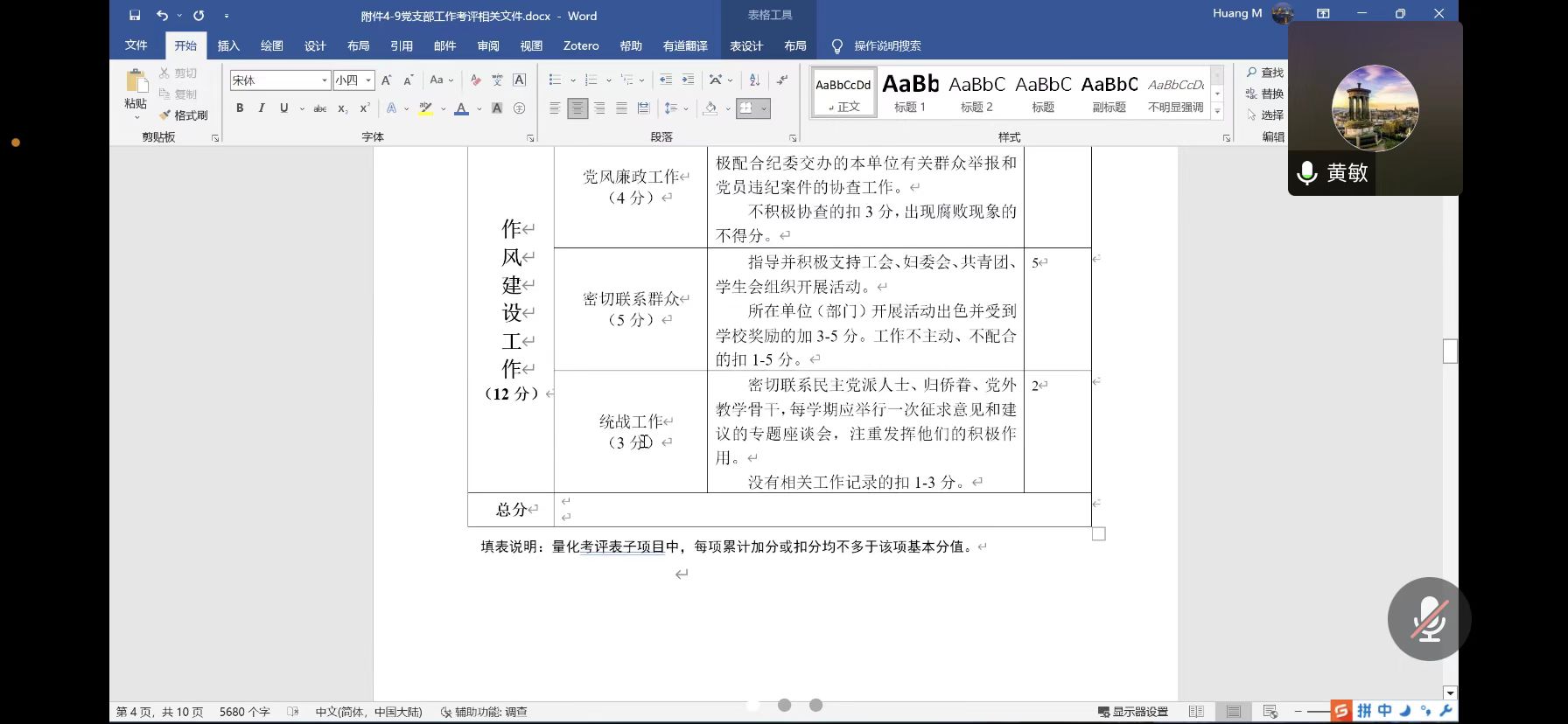Apply superscript formatting
Viewport: 1568px width, 724px height.
click(365, 108)
